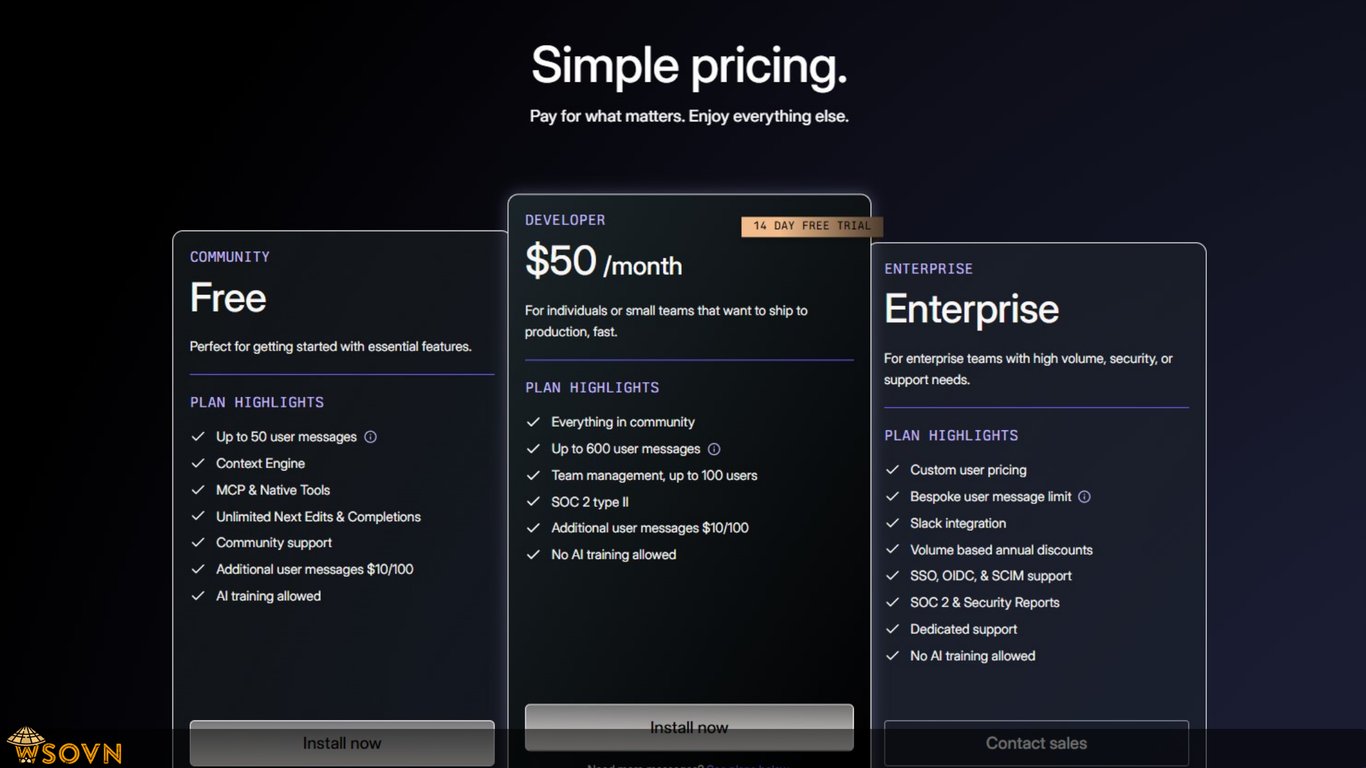Click 'SSO, OIDC, & SCIM support' feature text
Viewport: 1366px width, 768px height.
click(x=990, y=576)
